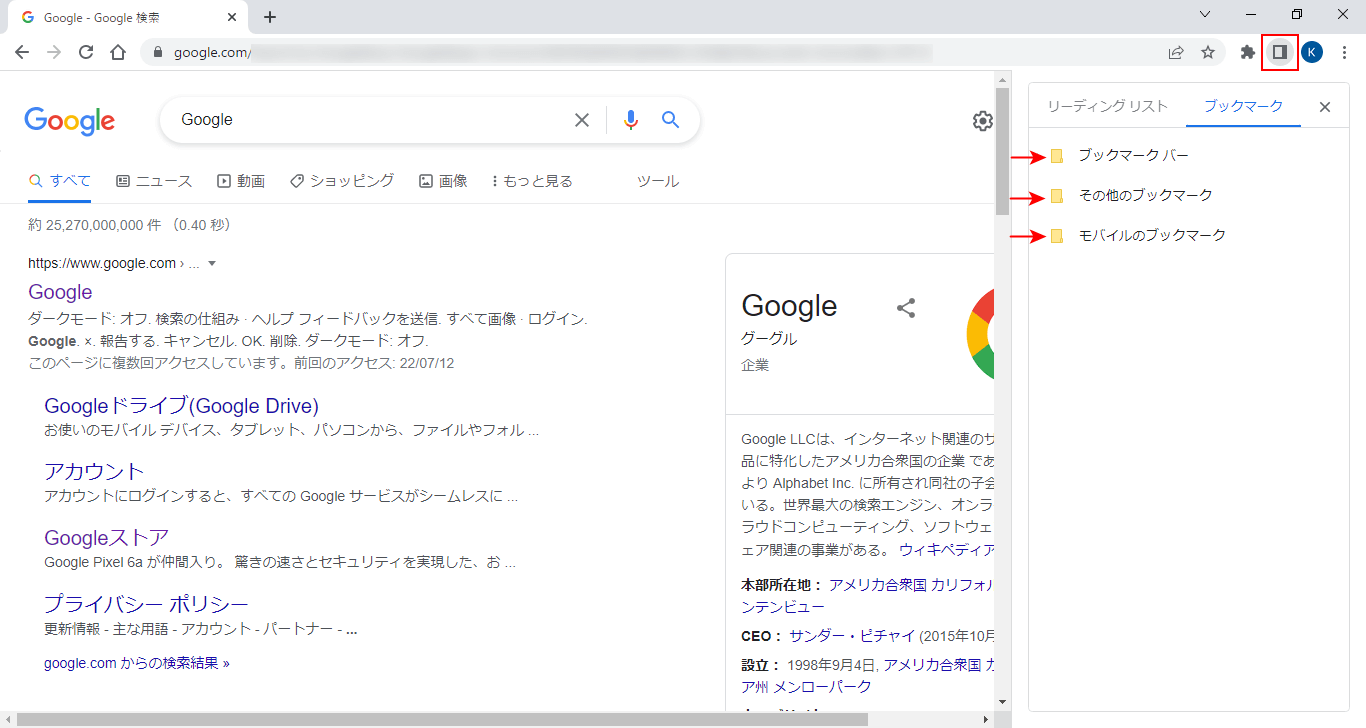This screenshot has width=1366, height=728.
Task: Open the tab search chevron
Action: point(1205,14)
